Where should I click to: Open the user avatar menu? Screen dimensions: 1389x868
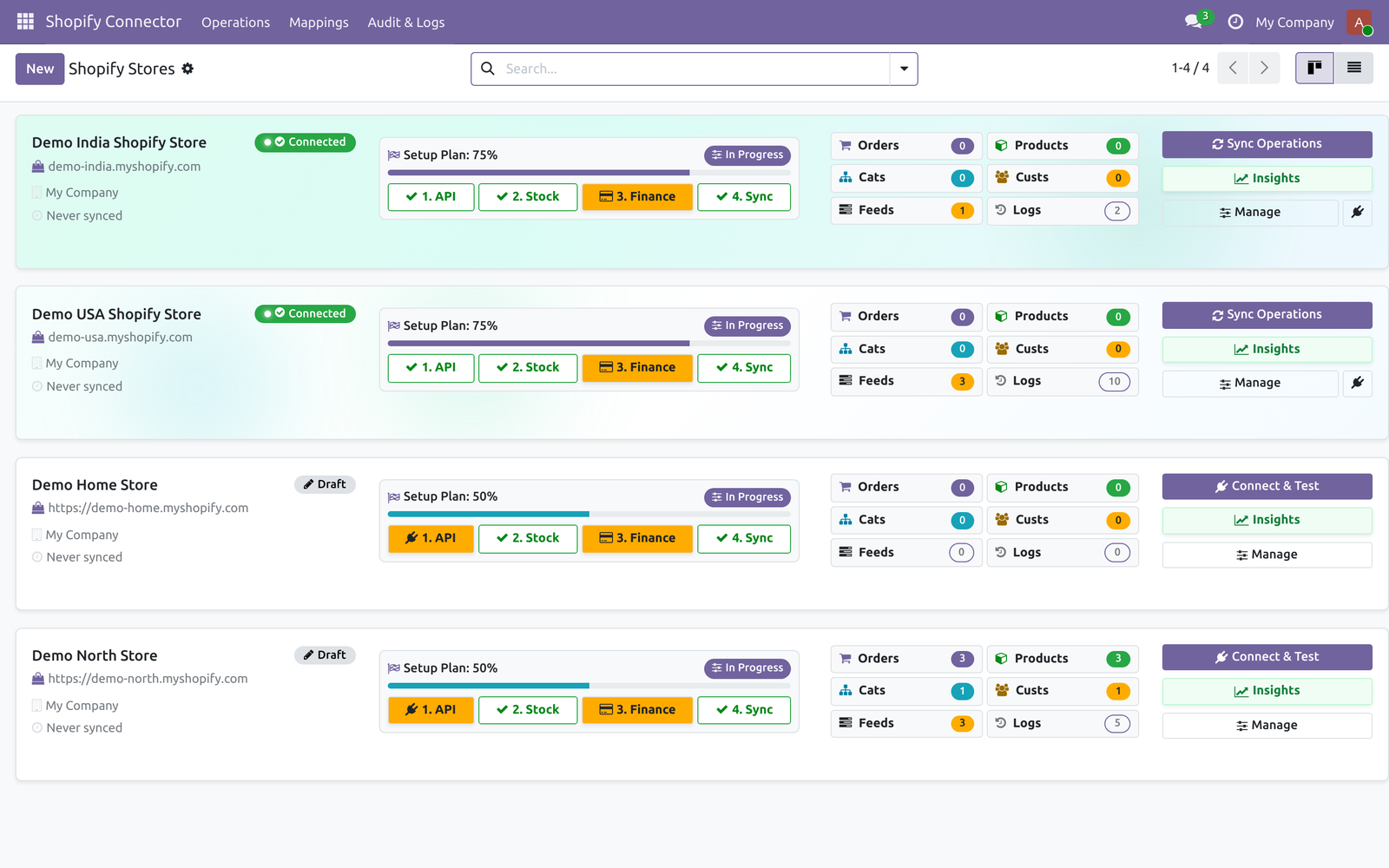point(1359,22)
